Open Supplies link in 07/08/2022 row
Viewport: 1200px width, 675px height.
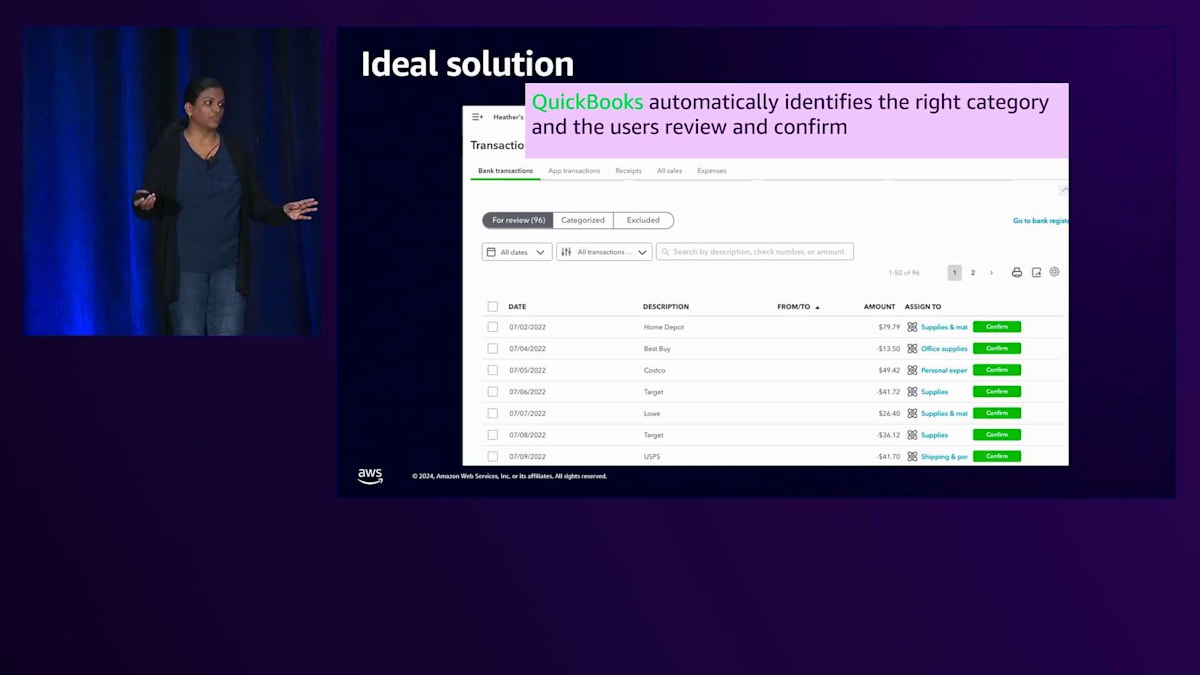(x=934, y=435)
